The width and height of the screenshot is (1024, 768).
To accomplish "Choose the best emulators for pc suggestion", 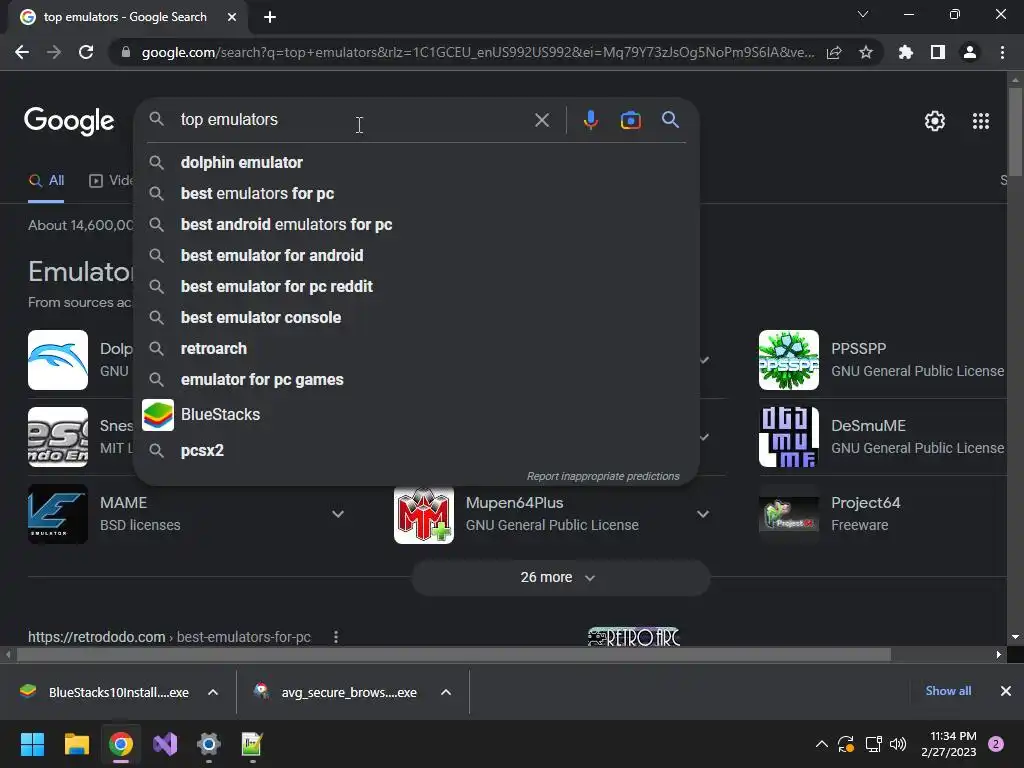I will pos(417,193).
